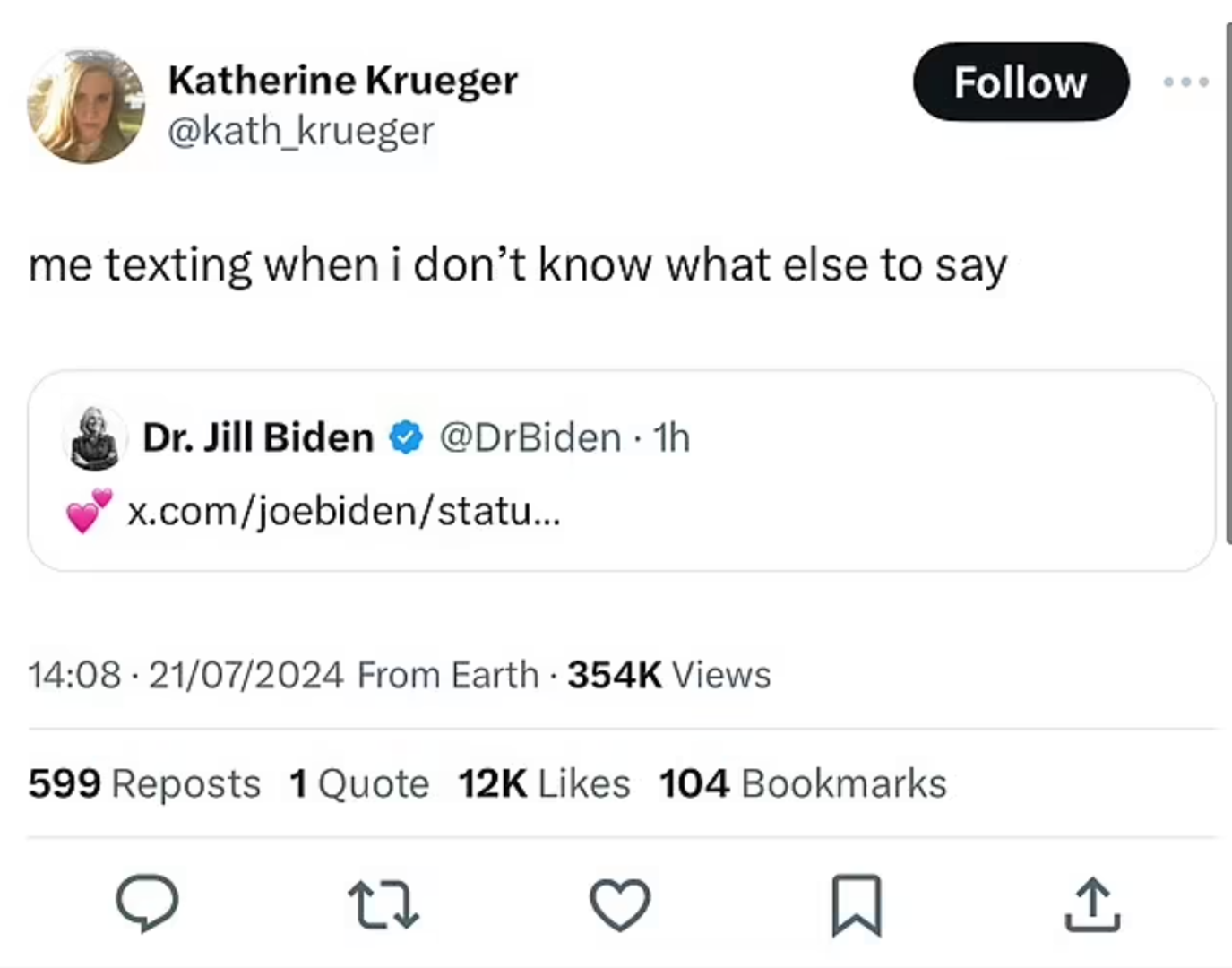Open the three-dot more options menu

1185,82
